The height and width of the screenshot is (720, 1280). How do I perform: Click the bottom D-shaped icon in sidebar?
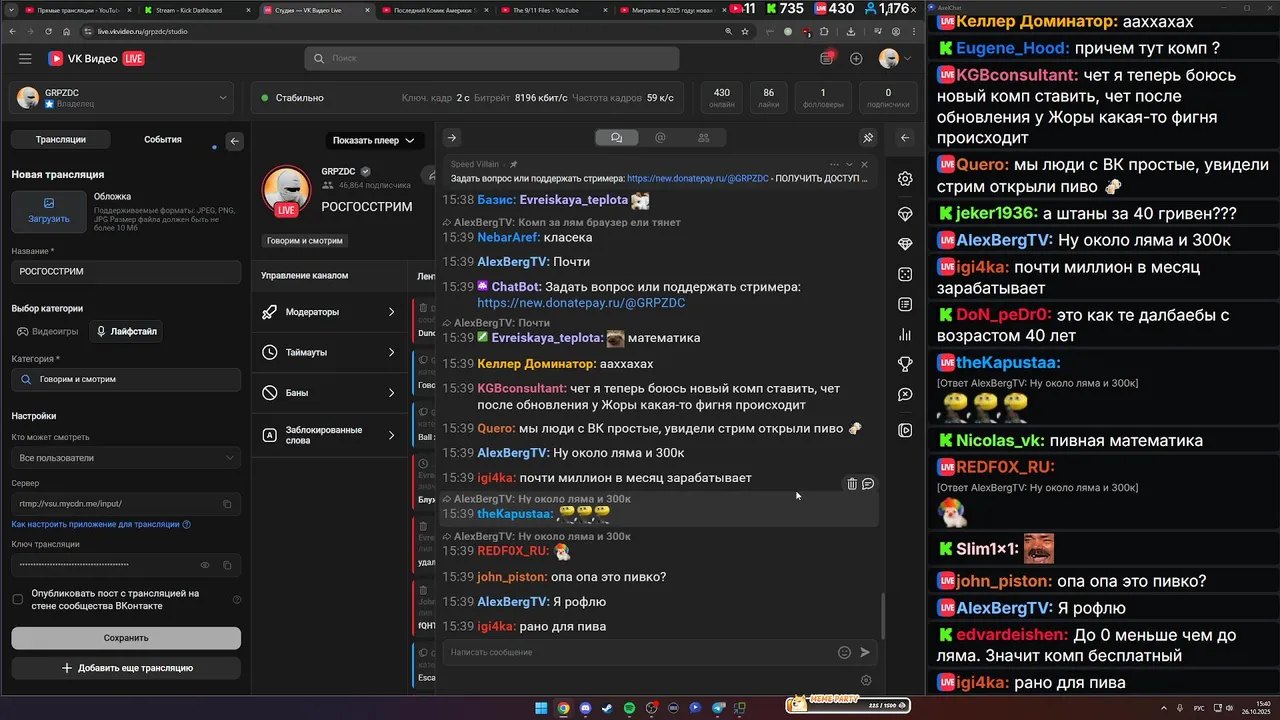[905, 430]
